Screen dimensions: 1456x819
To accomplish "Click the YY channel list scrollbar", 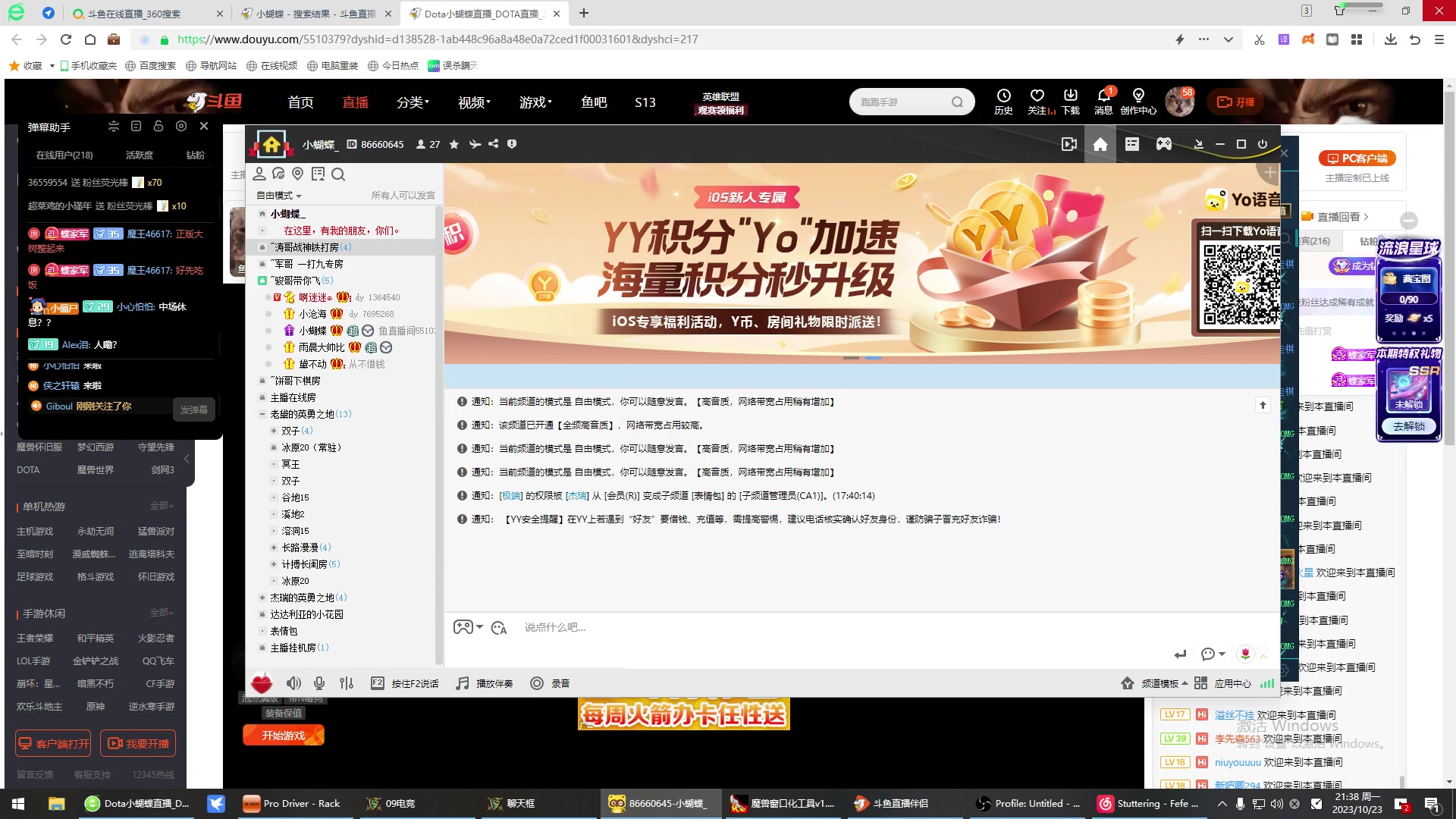I will [x=438, y=436].
